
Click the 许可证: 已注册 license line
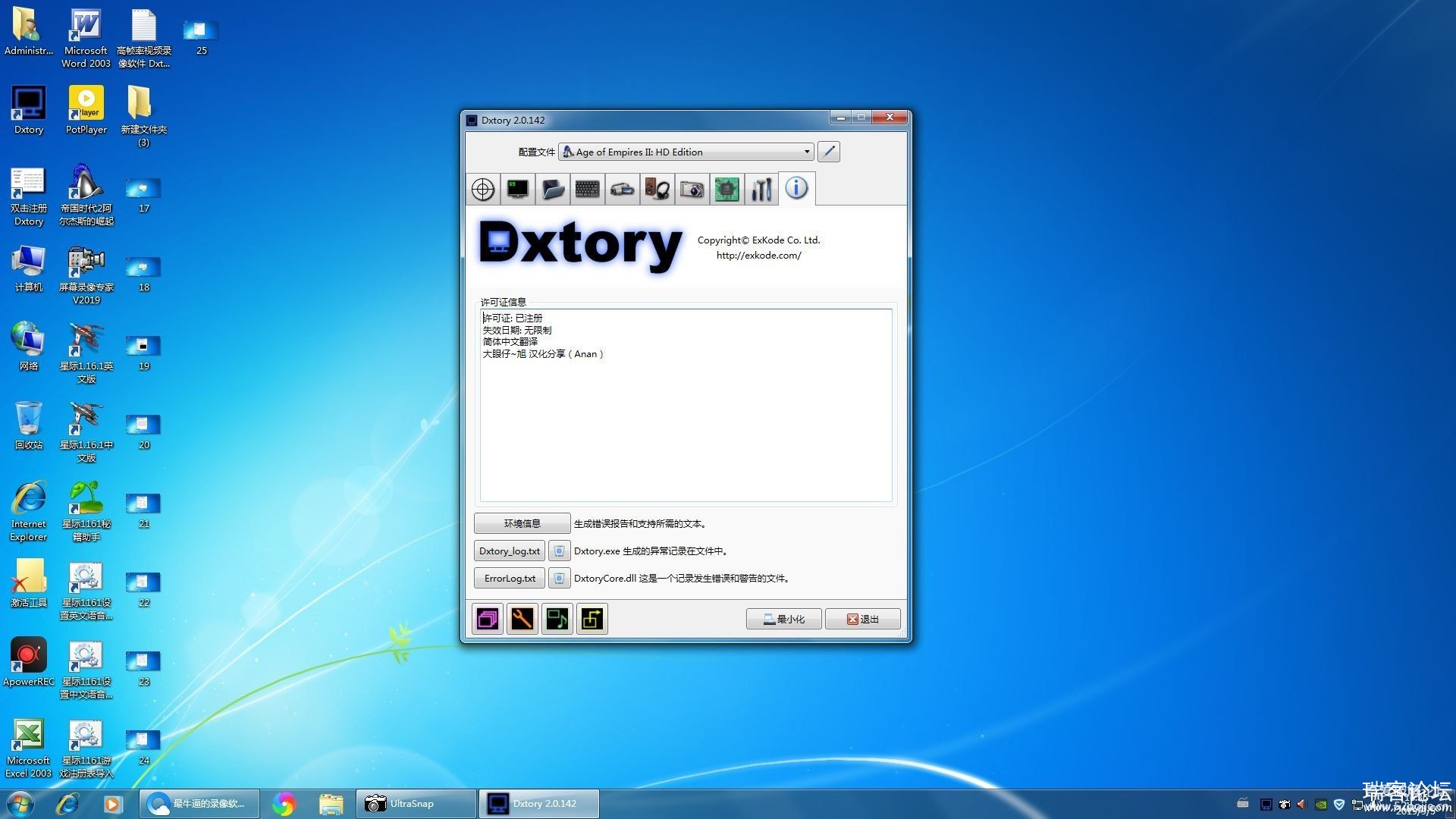click(513, 318)
